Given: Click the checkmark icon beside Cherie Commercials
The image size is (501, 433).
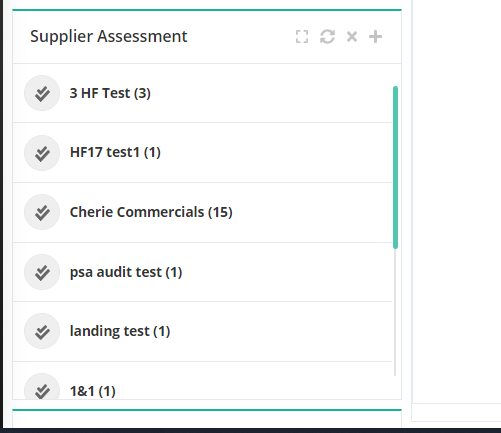Looking at the screenshot, I should coord(42,212).
